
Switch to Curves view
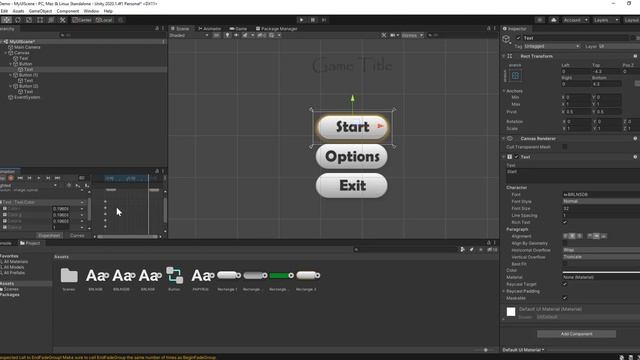[x=77, y=236]
